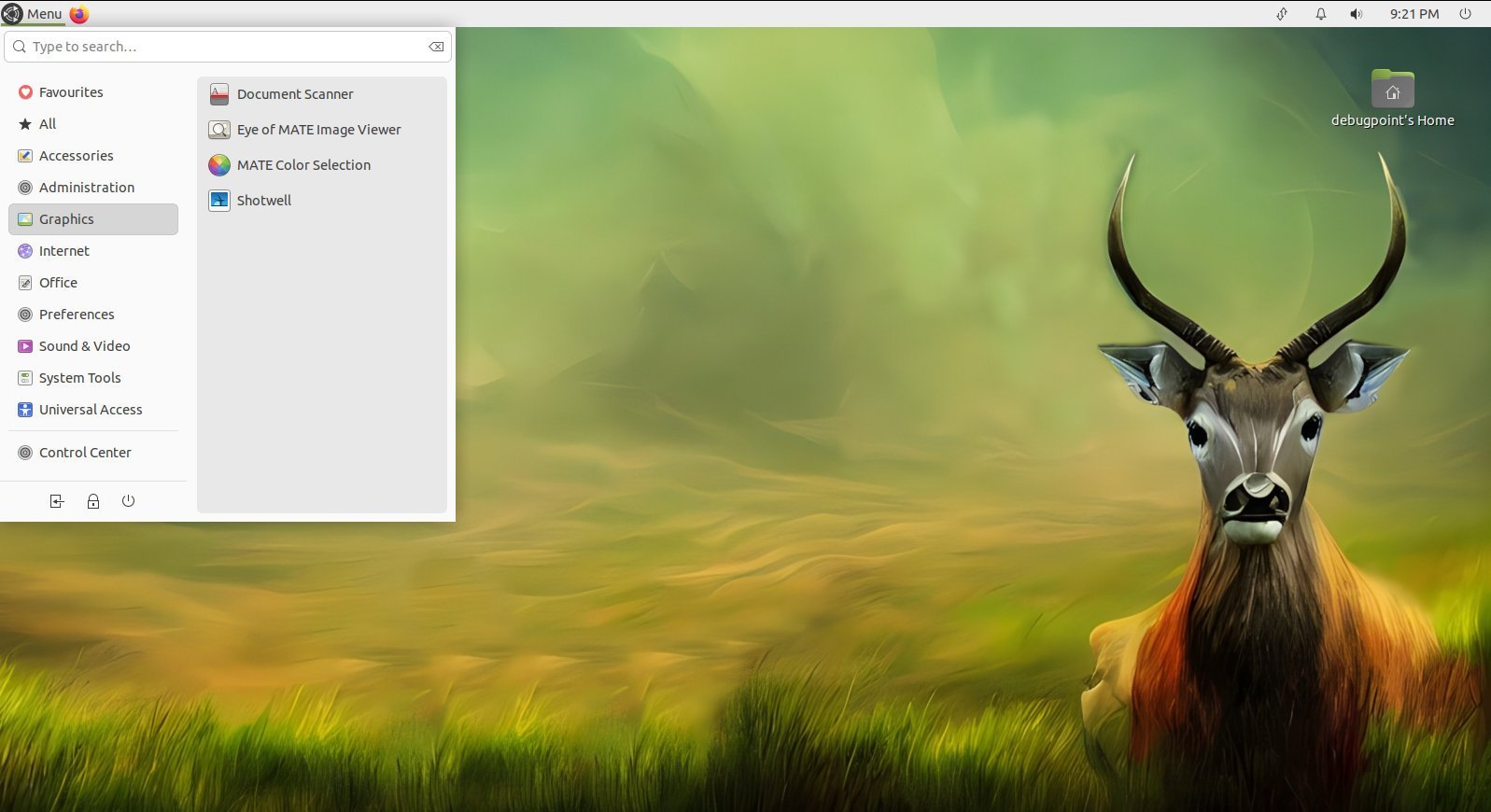Click the log out icon in menu
This screenshot has height=812, width=1491.
click(57, 501)
